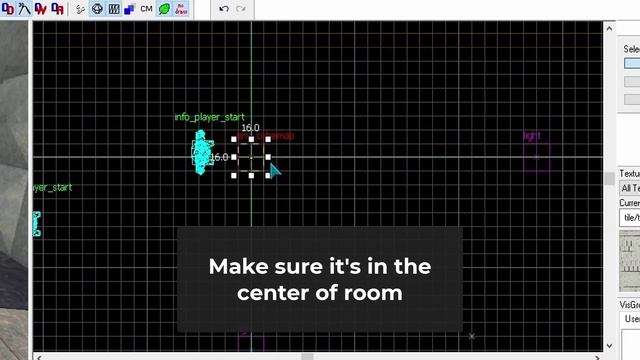This screenshot has width=640, height=360.
Task: Toggle the three-bar grid toolbar icon
Action: click(114, 9)
